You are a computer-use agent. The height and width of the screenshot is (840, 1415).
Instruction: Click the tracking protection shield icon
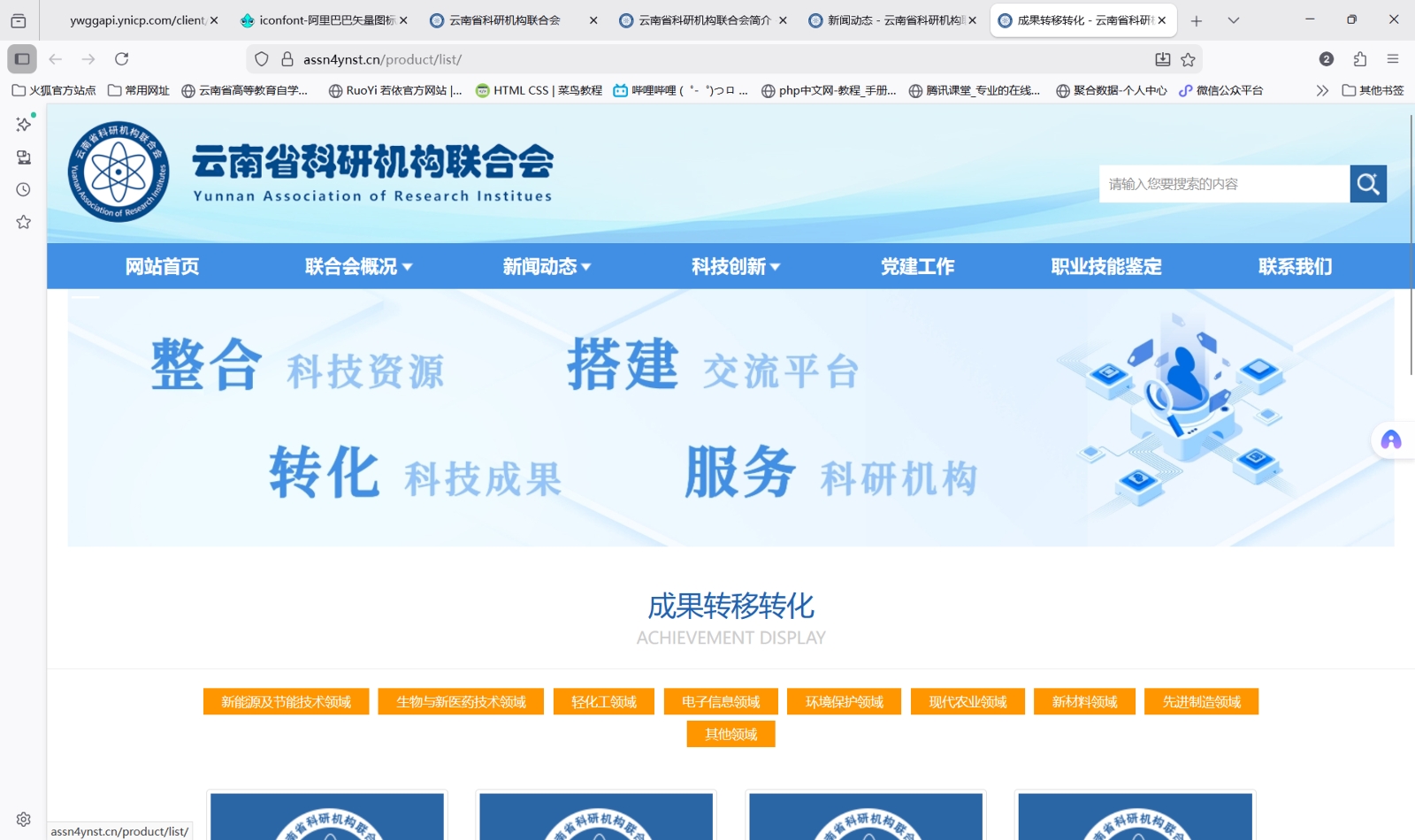click(x=260, y=59)
